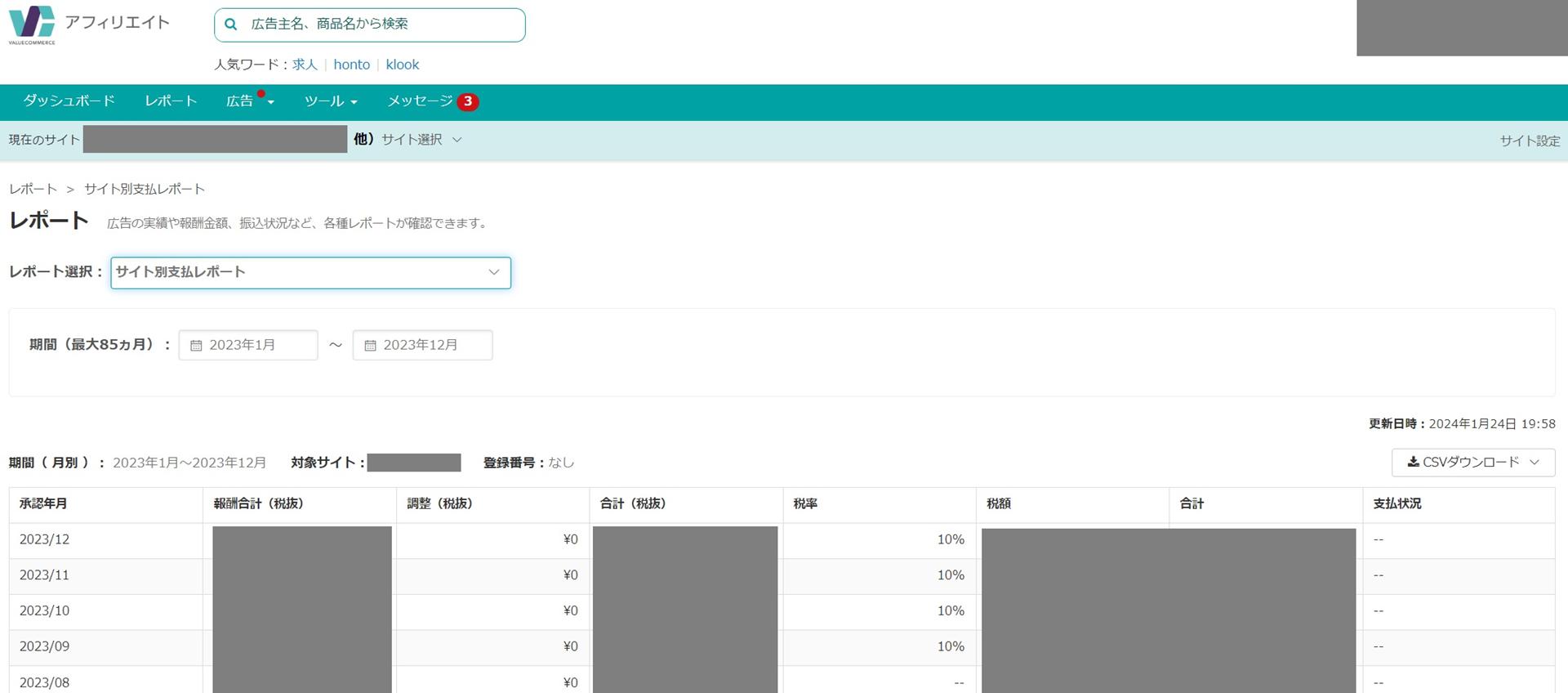The image size is (1568, 693).
Task: Go to the ダッシュボード tab
Action: [x=69, y=101]
